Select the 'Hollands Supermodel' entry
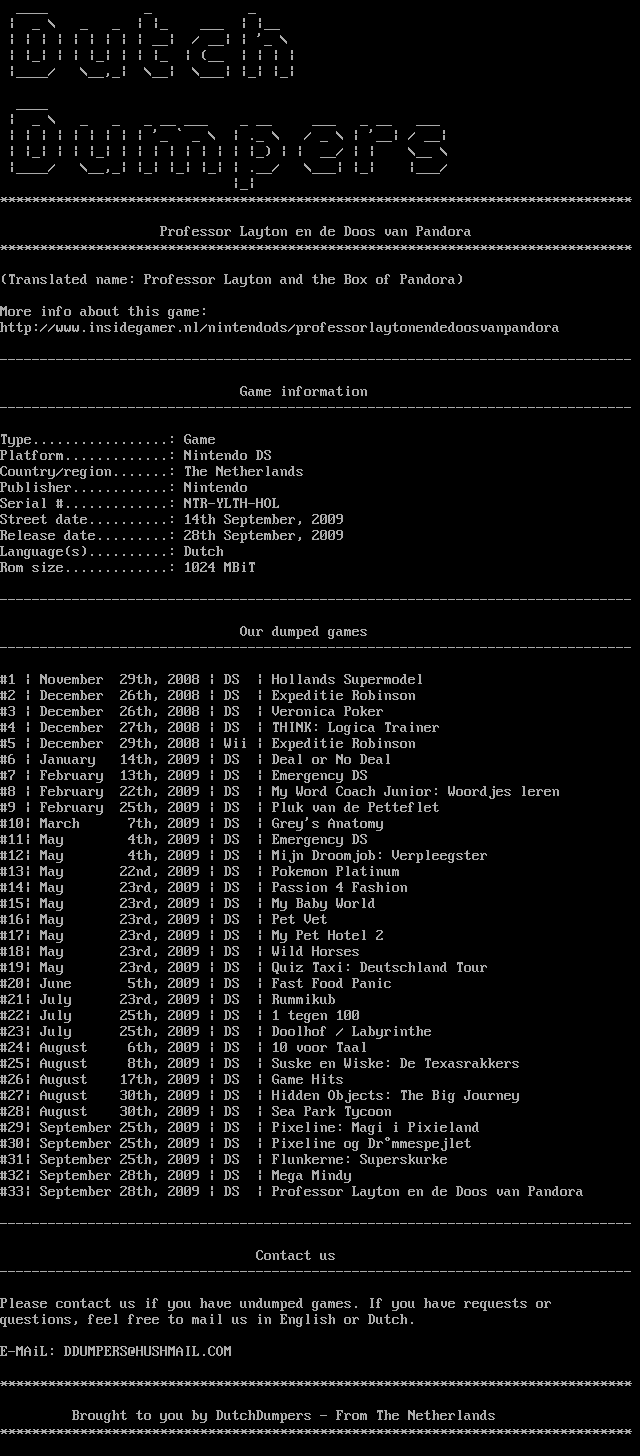 click(347, 680)
